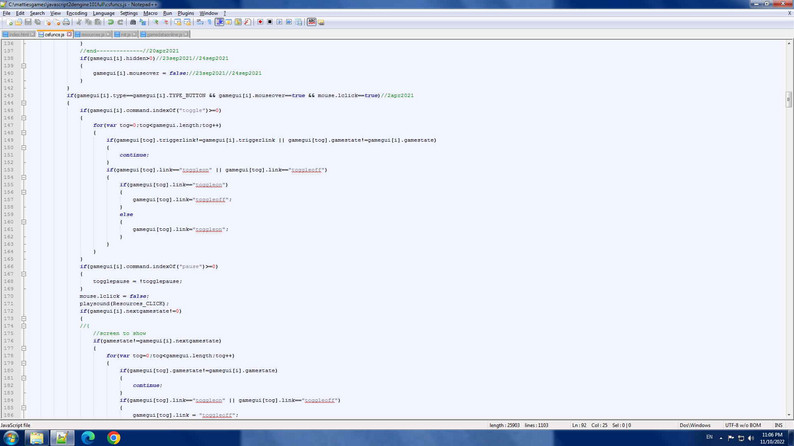Click the Open file folder icon
This screenshot has width=794, height=446.
(x=19, y=22)
